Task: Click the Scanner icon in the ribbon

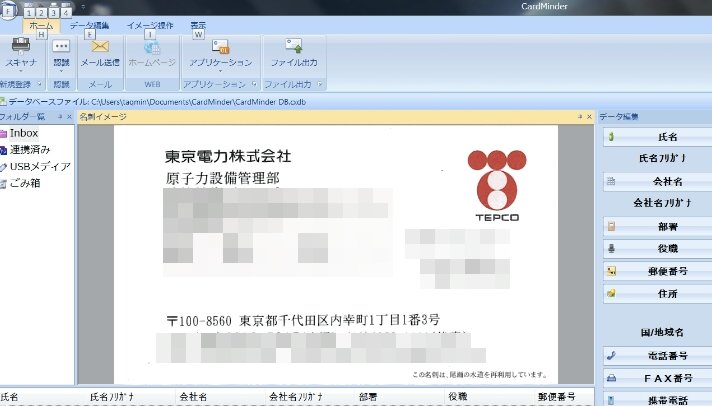Action: click(20, 45)
